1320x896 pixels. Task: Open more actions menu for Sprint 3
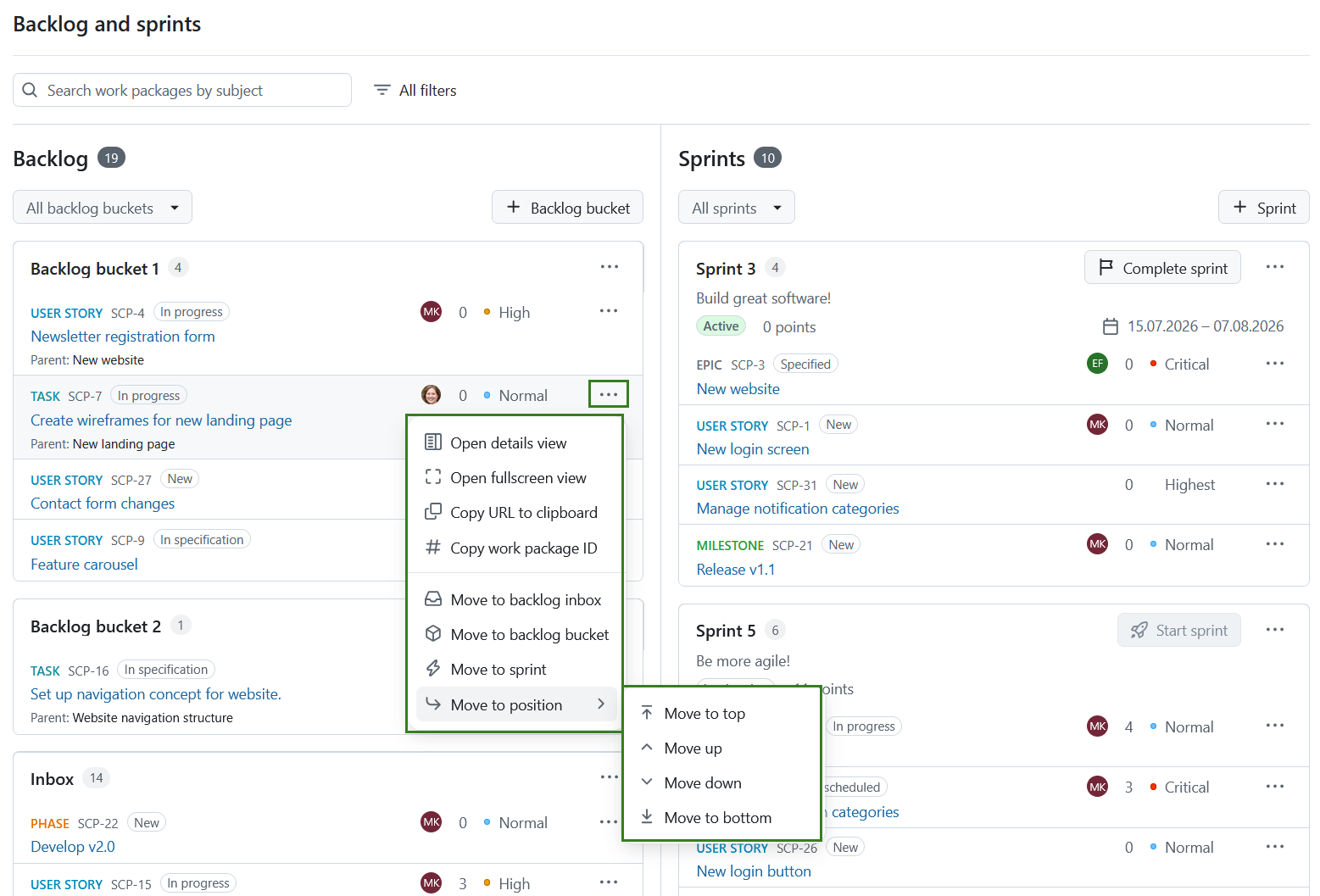click(x=1275, y=267)
